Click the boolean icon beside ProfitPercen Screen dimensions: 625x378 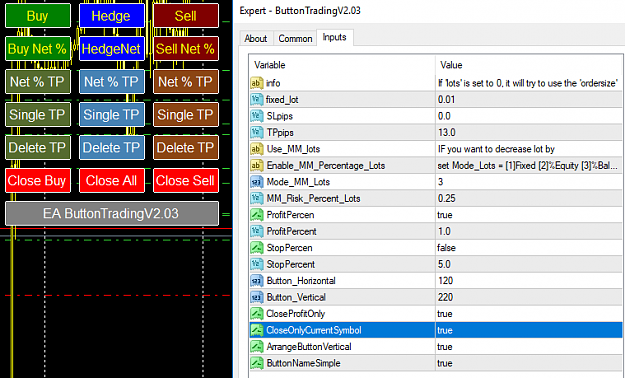(x=257, y=215)
